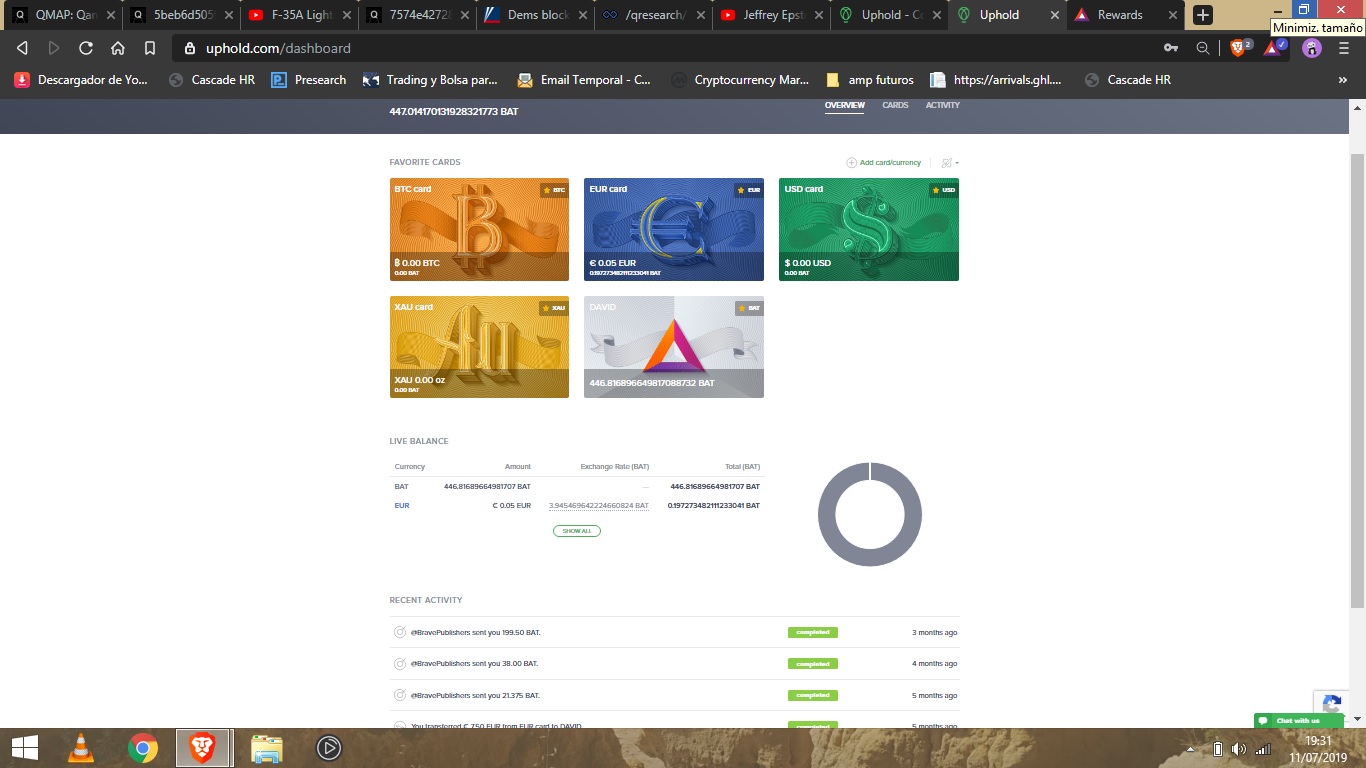Switch to the F-35A Light browser tab
The width and height of the screenshot is (1366, 768).
click(x=298, y=15)
